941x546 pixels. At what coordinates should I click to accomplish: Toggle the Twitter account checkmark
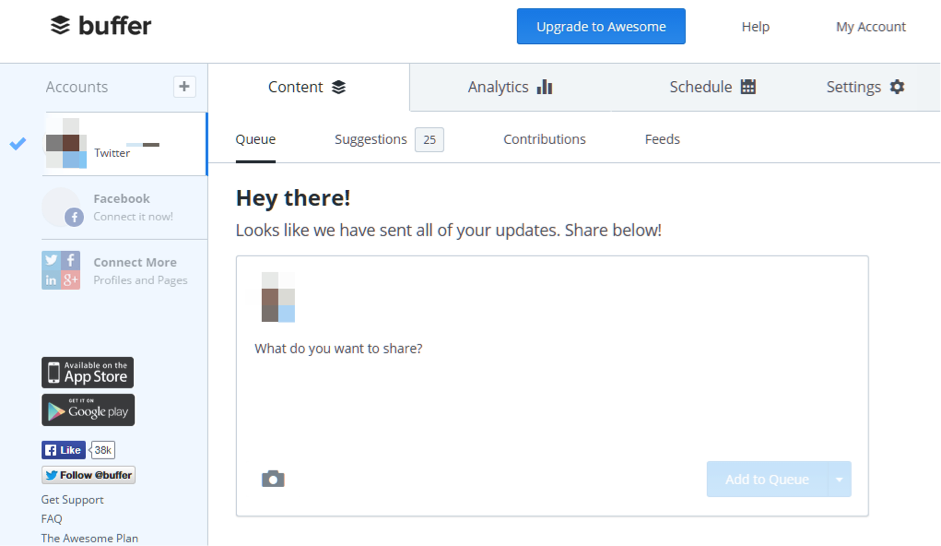coord(18,143)
